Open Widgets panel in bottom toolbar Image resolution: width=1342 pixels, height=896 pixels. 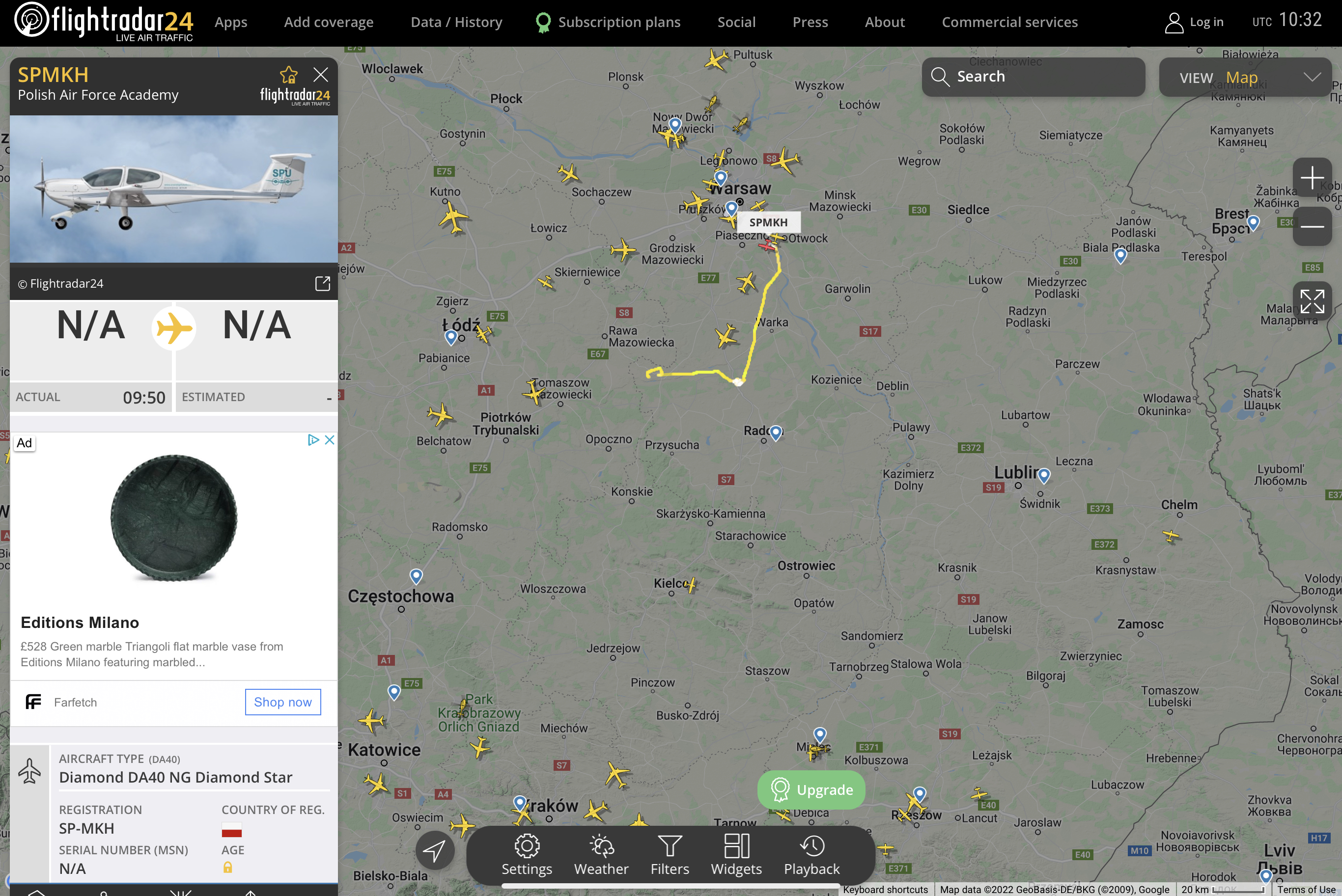(x=736, y=855)
